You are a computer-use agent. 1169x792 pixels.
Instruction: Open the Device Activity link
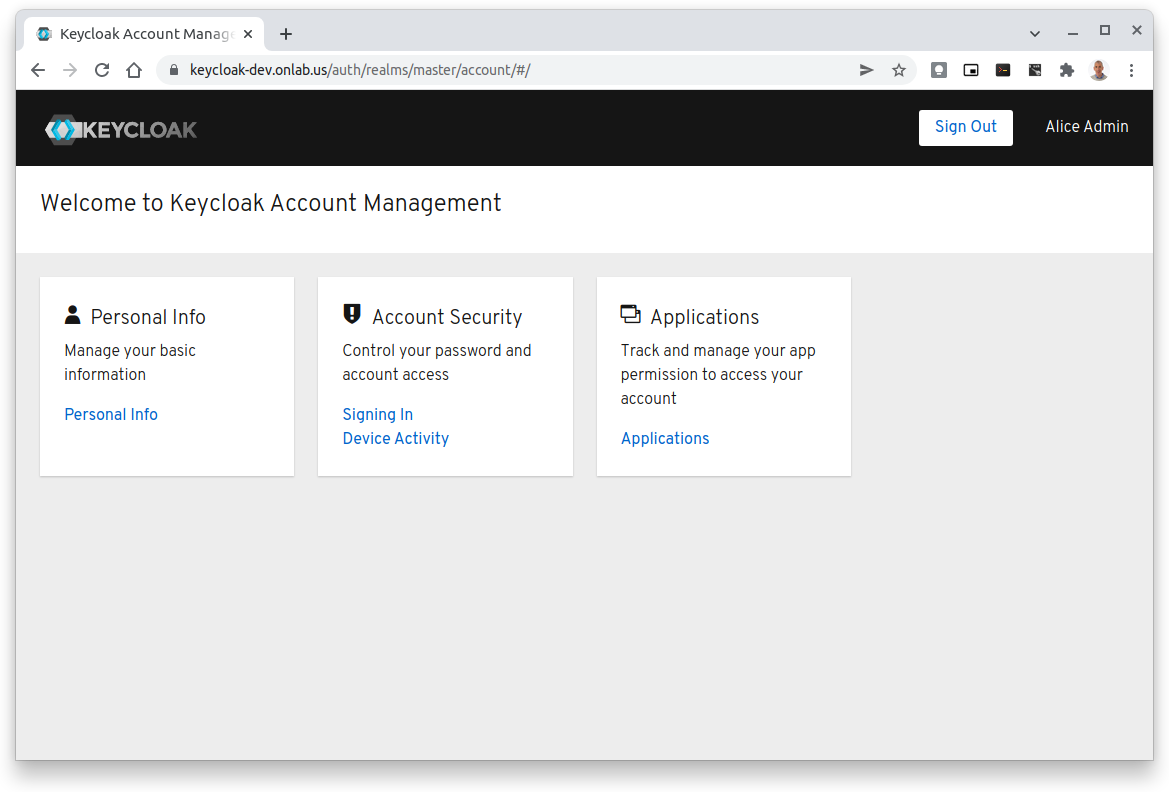[395, 439]
